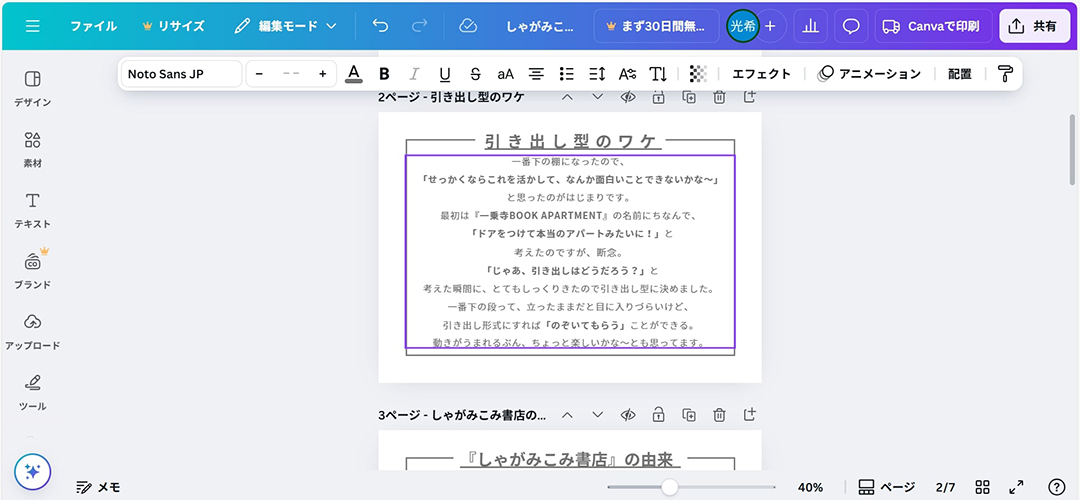The image size is (1080, 500).
Task: Open the ブランド sidebar tab
Action: pyautogui.click(x=32, y=270)
